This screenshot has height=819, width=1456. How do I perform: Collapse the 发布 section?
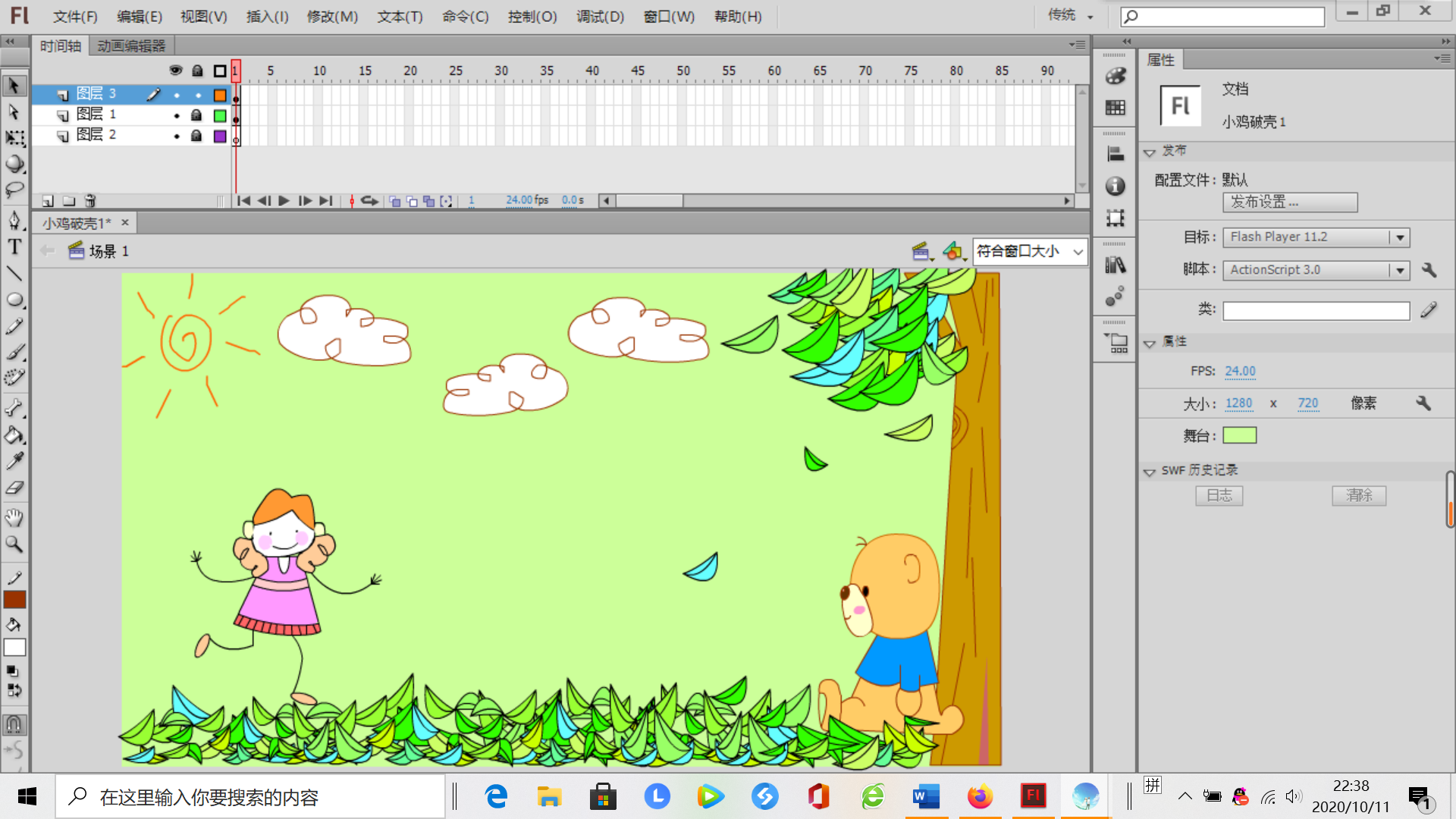(1150, 152)
